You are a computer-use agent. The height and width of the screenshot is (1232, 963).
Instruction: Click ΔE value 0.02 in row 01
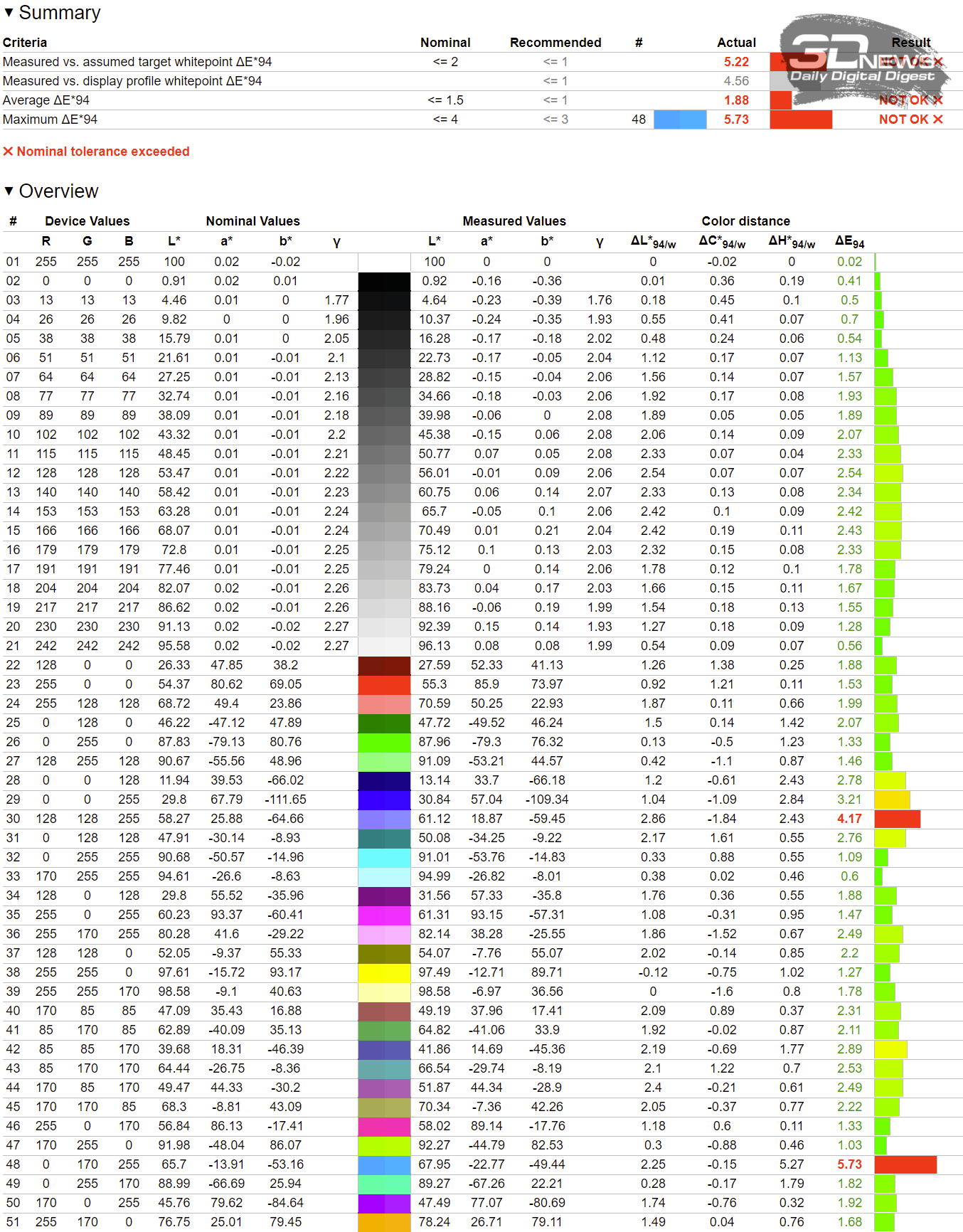[x=849, y=262]
